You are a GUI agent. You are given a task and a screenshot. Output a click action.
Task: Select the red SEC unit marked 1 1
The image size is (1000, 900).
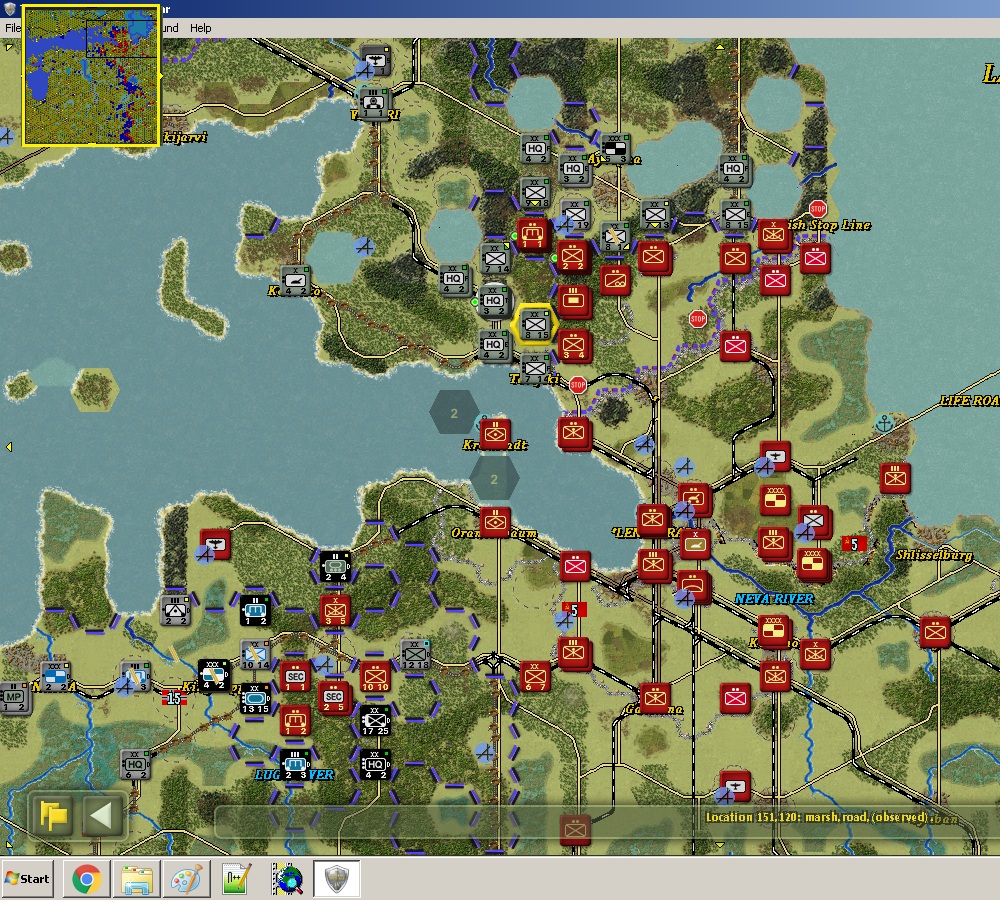[x=295, y=677]
